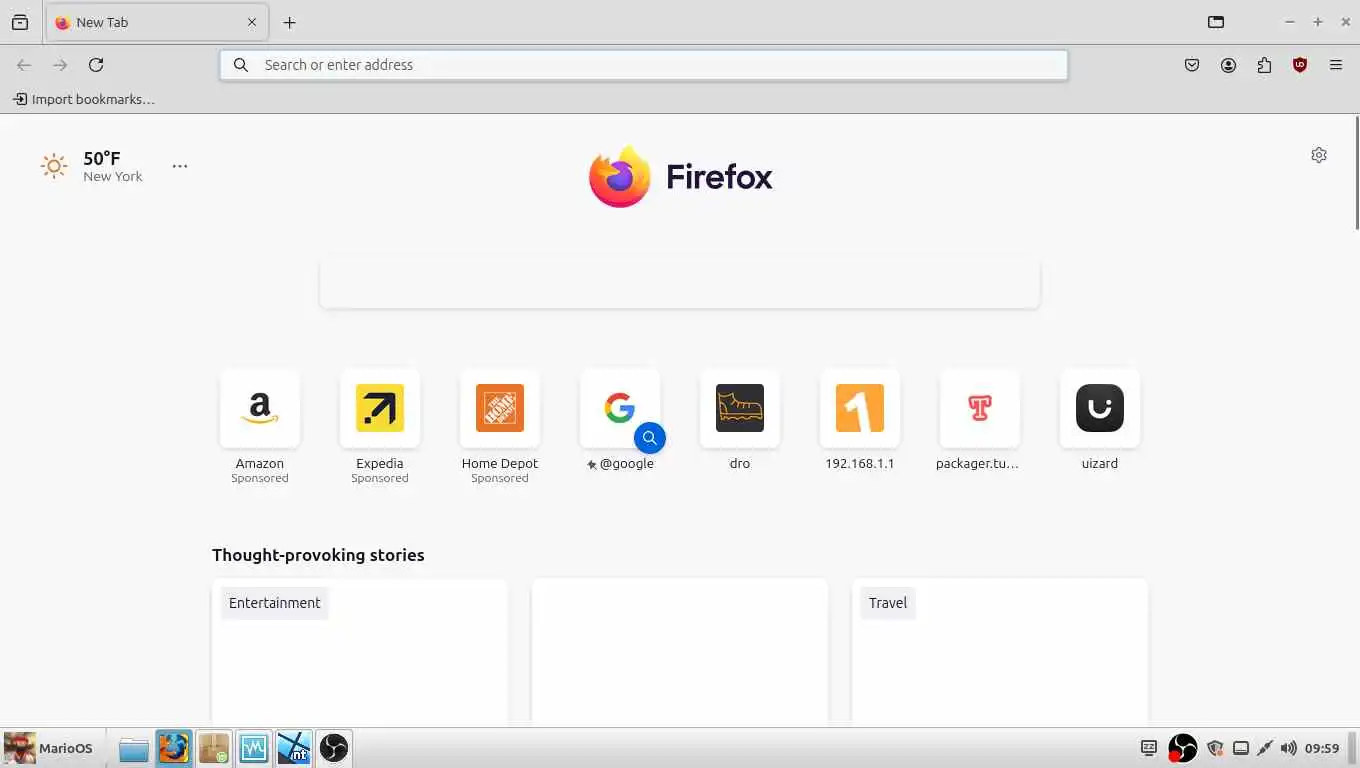The width and height of the screenshot is (1360, 768).
Task: Open the hamburger application menu
Action: [1336, 65]
